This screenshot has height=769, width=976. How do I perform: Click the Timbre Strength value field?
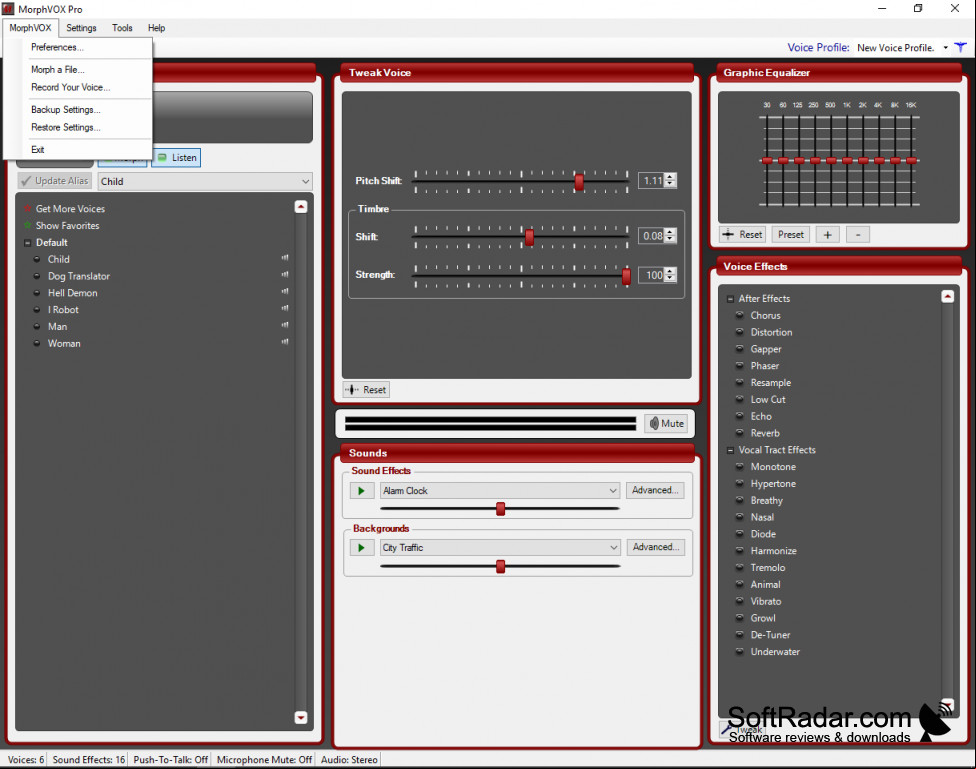point(652,275)
